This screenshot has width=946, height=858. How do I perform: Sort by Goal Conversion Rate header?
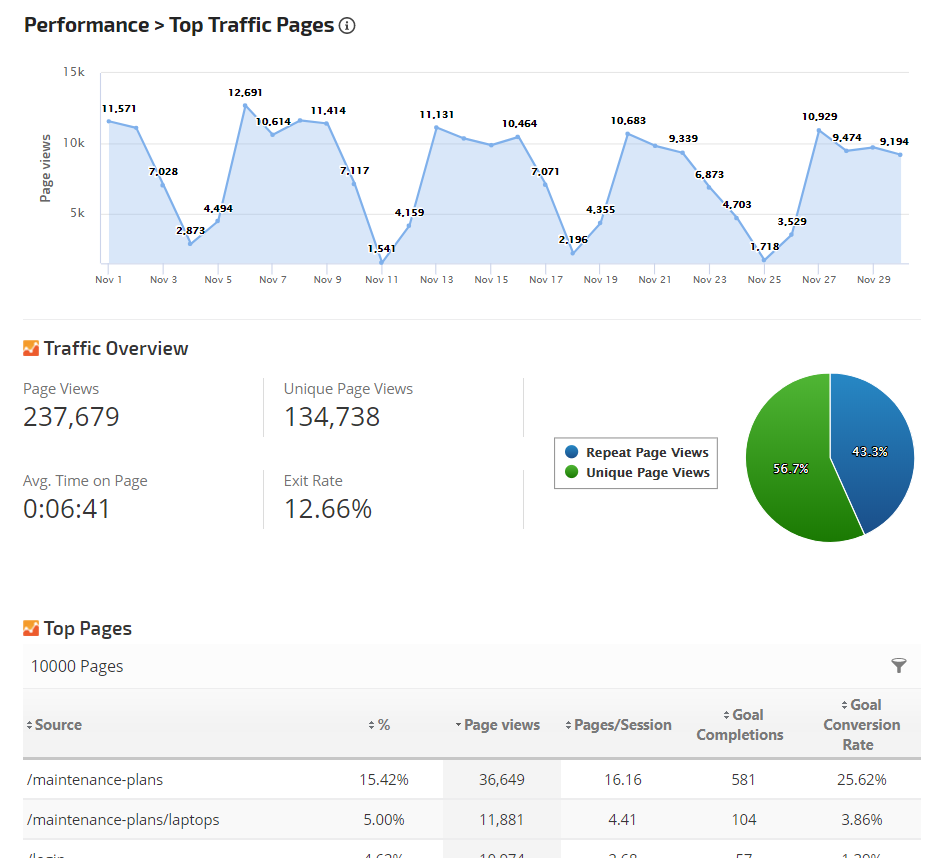[x=861, y=725]
